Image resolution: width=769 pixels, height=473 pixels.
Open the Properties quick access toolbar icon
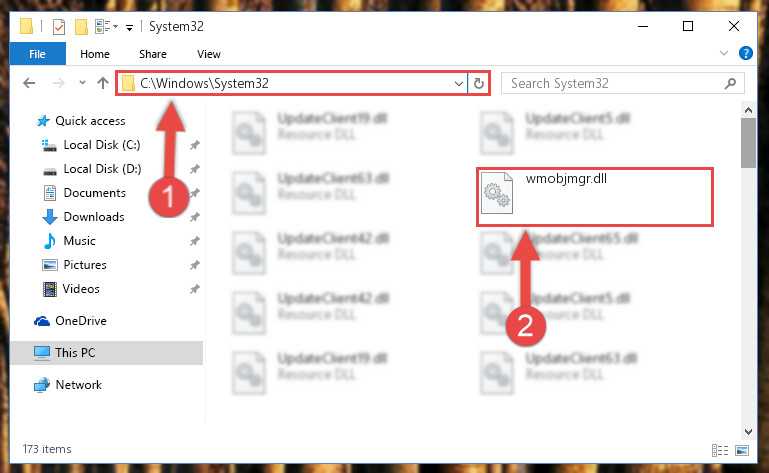(x=59, y=26)
